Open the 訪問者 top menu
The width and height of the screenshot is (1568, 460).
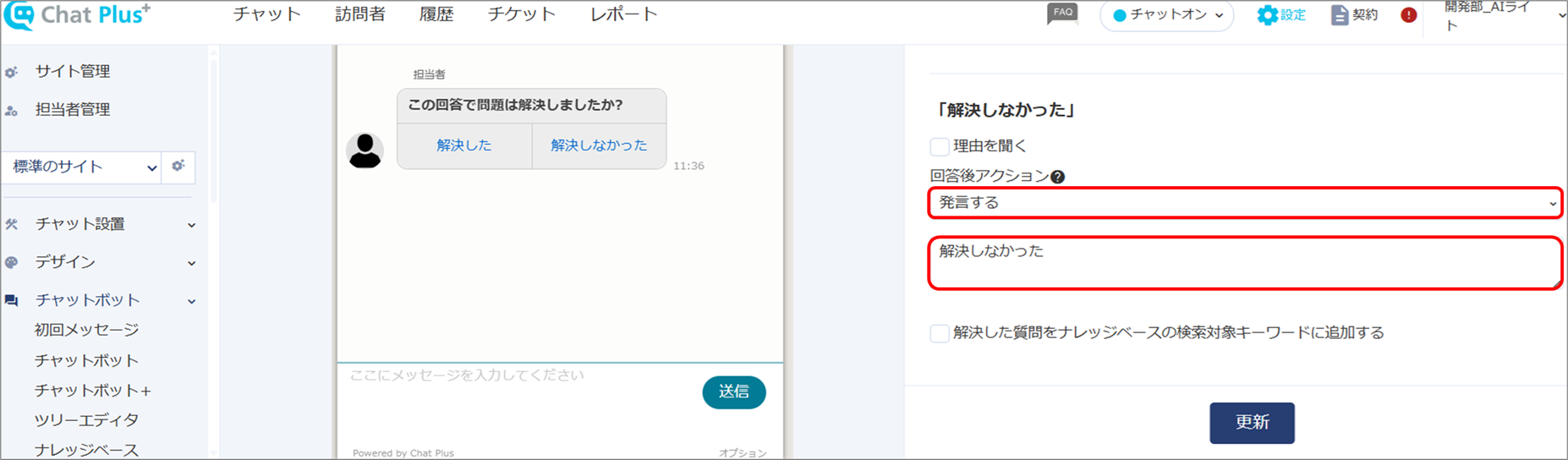pyautogui.click(x=360, y=14)
